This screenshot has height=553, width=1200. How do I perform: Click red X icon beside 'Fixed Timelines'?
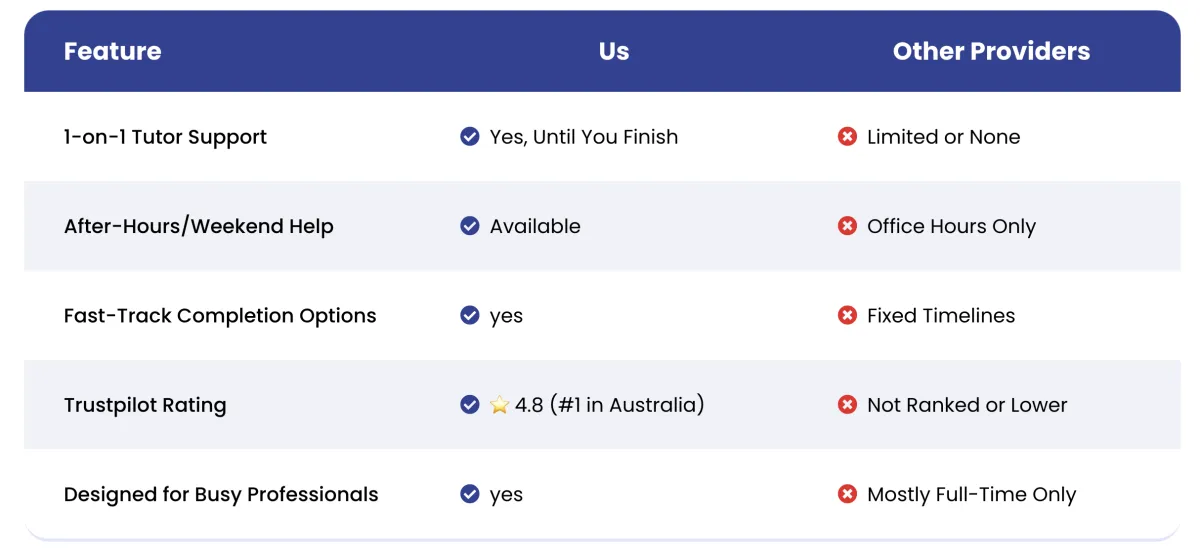847,316
